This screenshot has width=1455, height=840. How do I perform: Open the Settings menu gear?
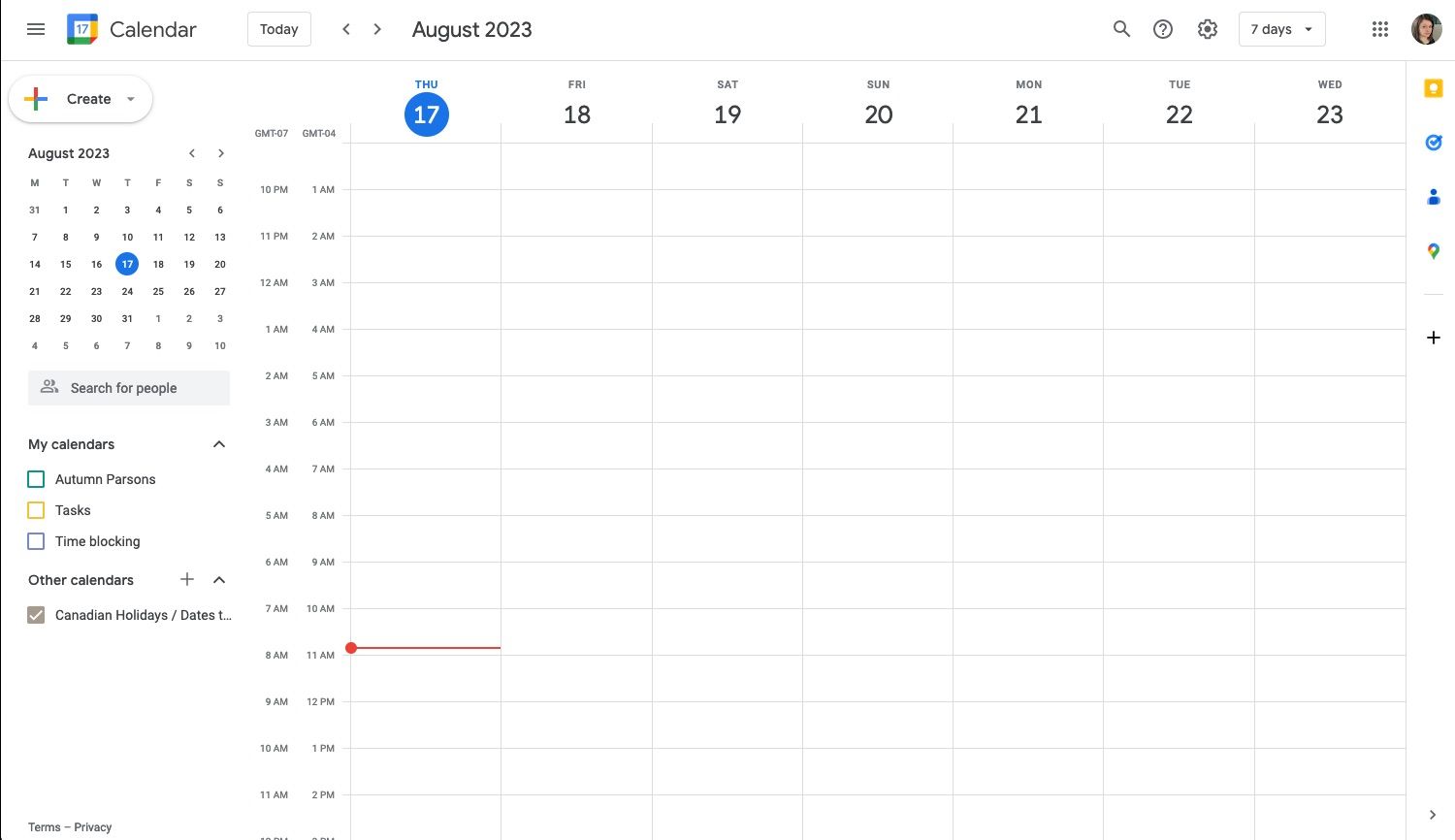(1208, 29)
